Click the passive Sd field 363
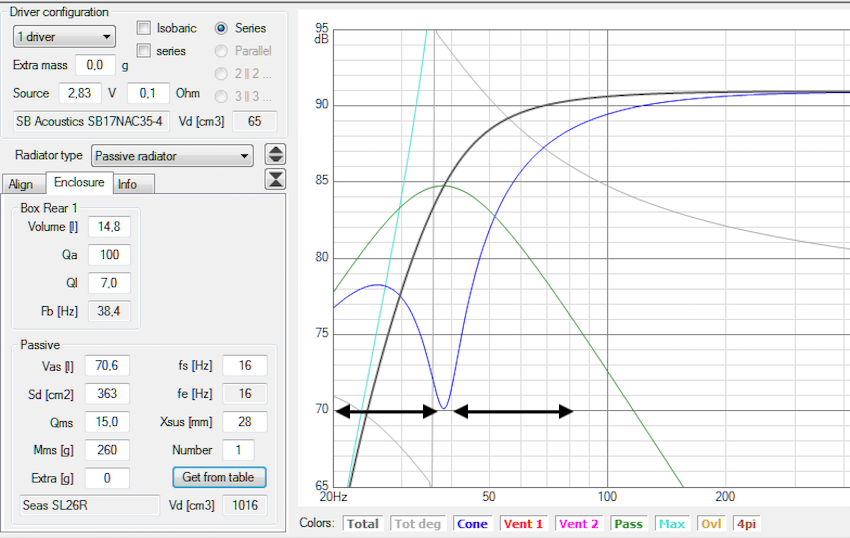 point(107,394)
